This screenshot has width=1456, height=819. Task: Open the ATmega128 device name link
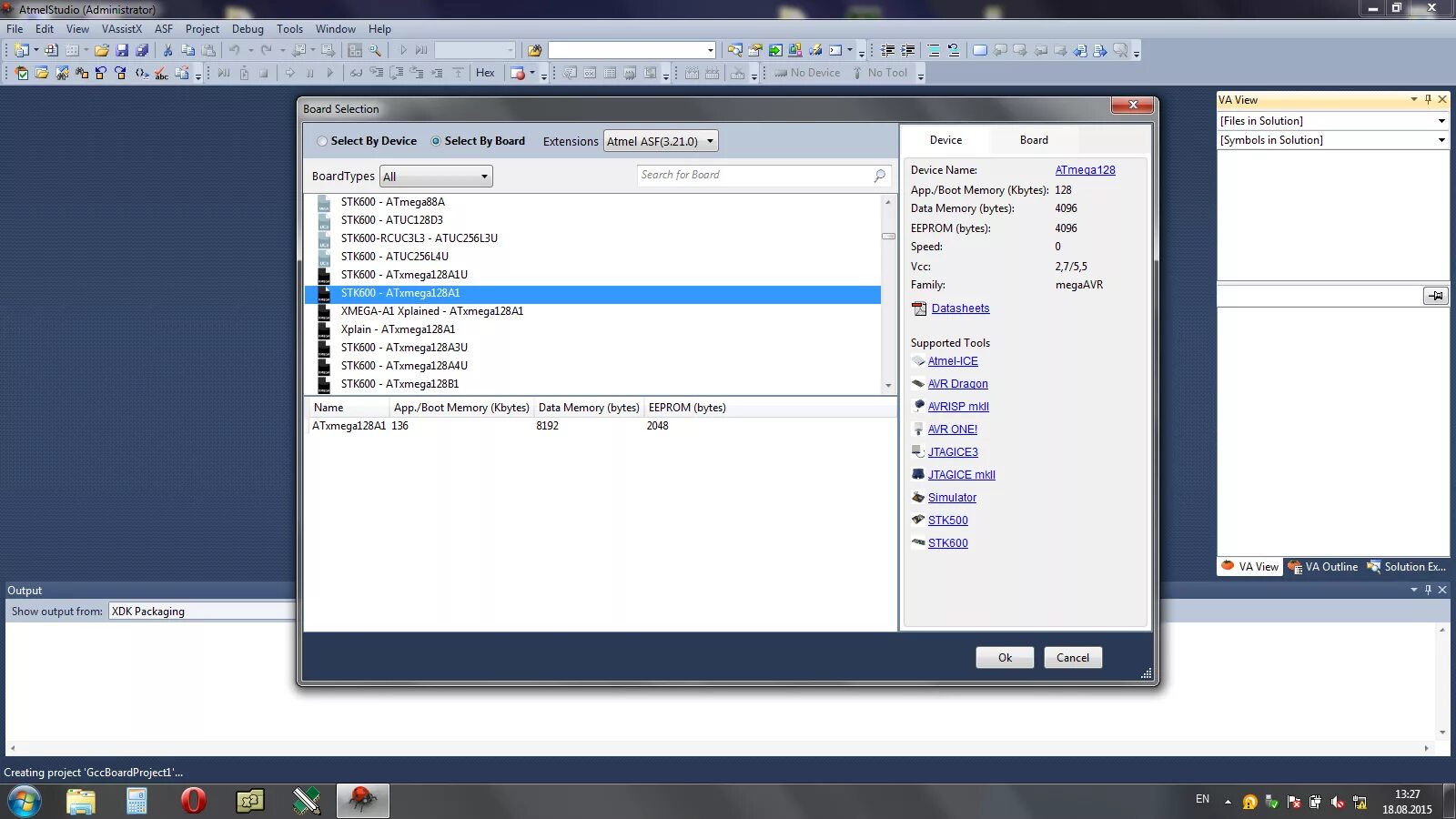pos(1085,170)
